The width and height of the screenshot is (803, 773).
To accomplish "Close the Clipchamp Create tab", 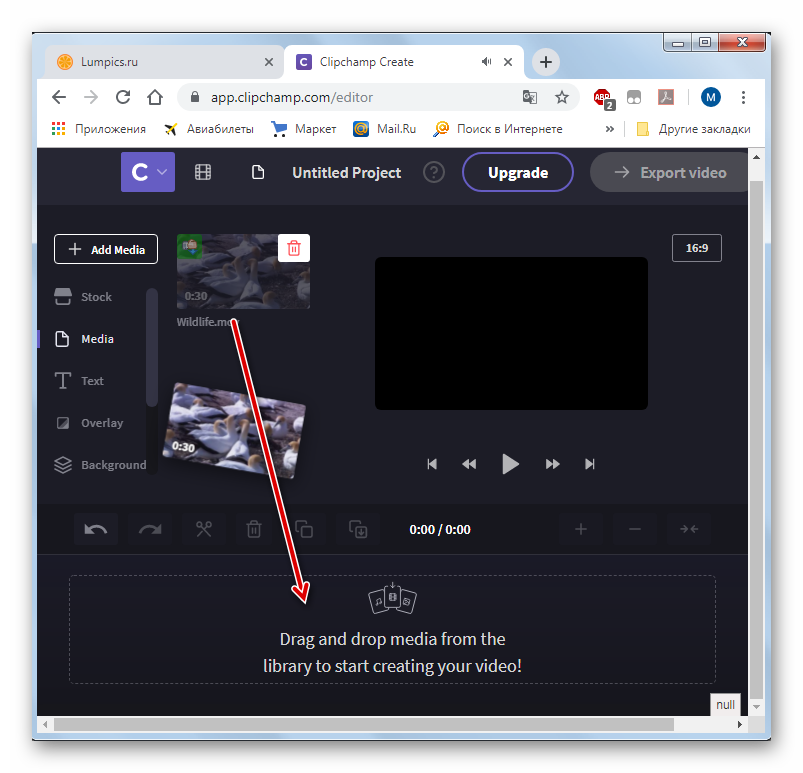I will (508, 62).
